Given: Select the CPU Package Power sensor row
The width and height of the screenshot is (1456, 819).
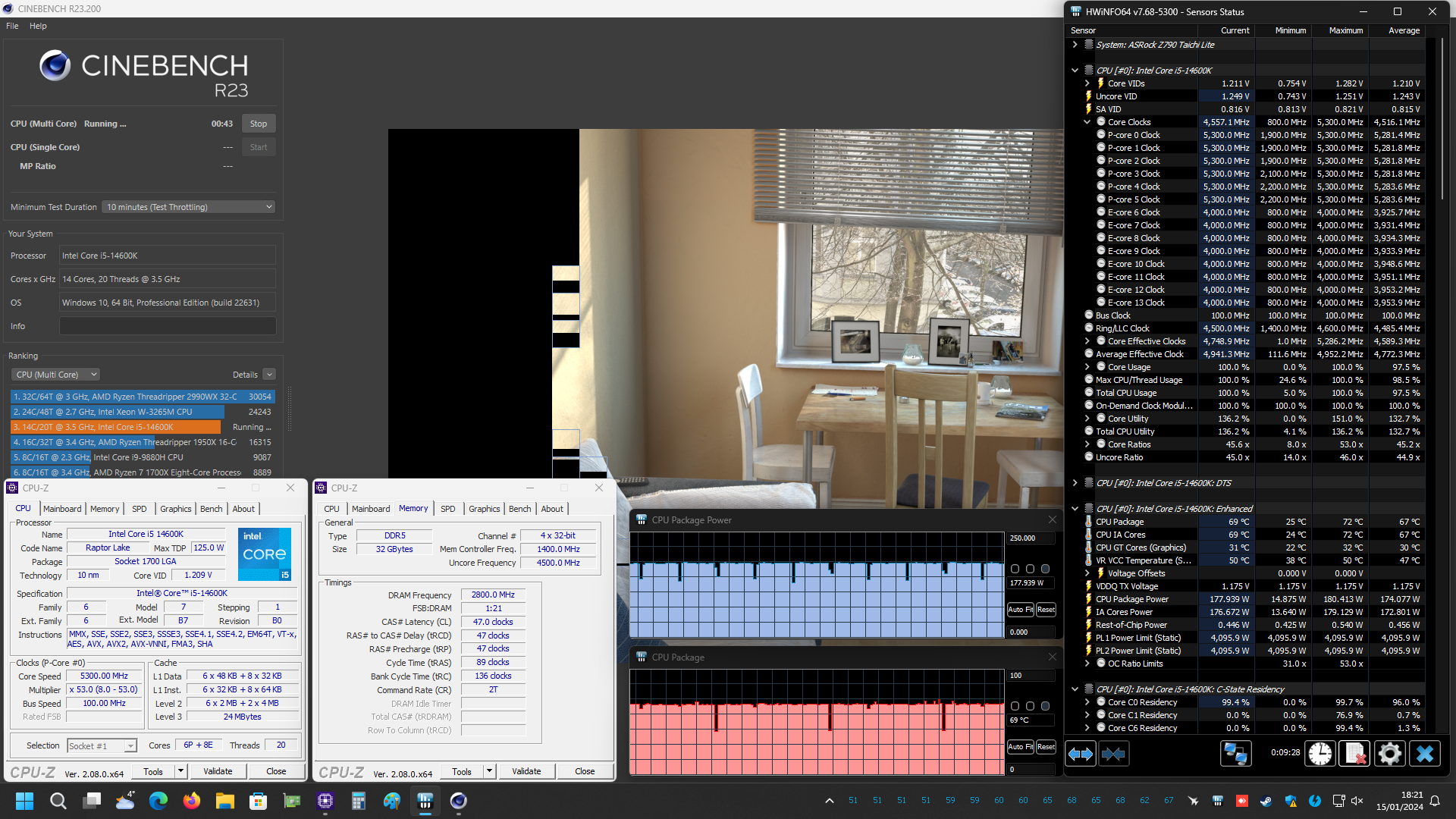Looking at the screenshot, I should click(1254, 599).
